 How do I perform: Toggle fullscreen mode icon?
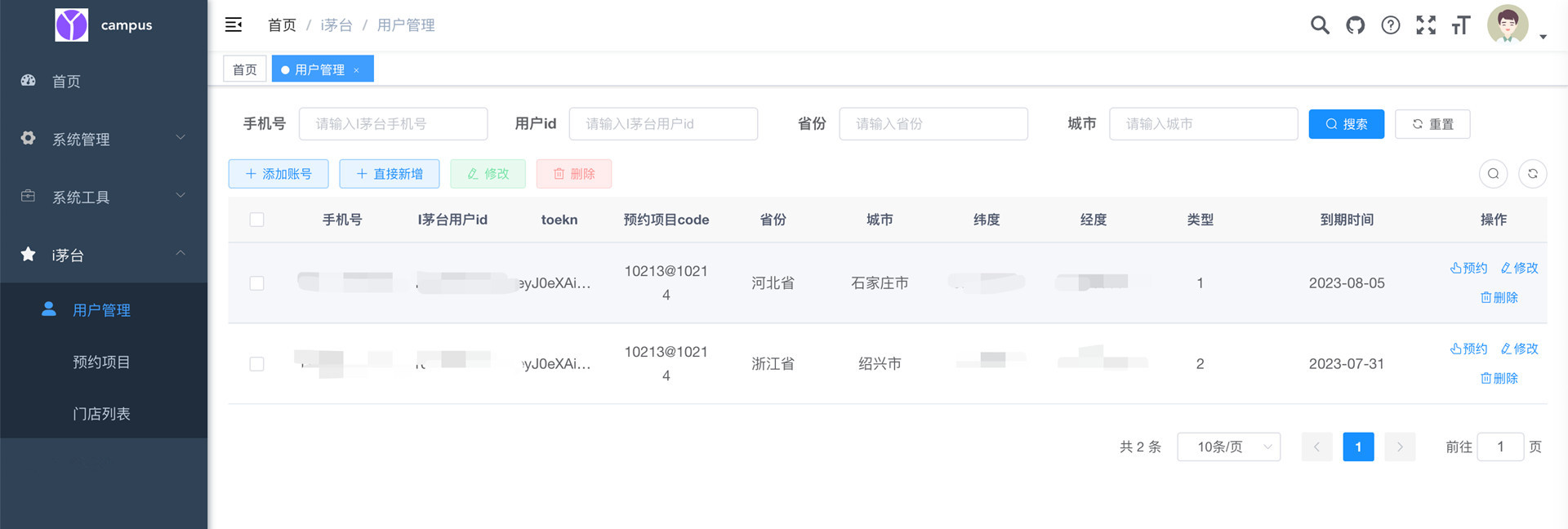1426,25
